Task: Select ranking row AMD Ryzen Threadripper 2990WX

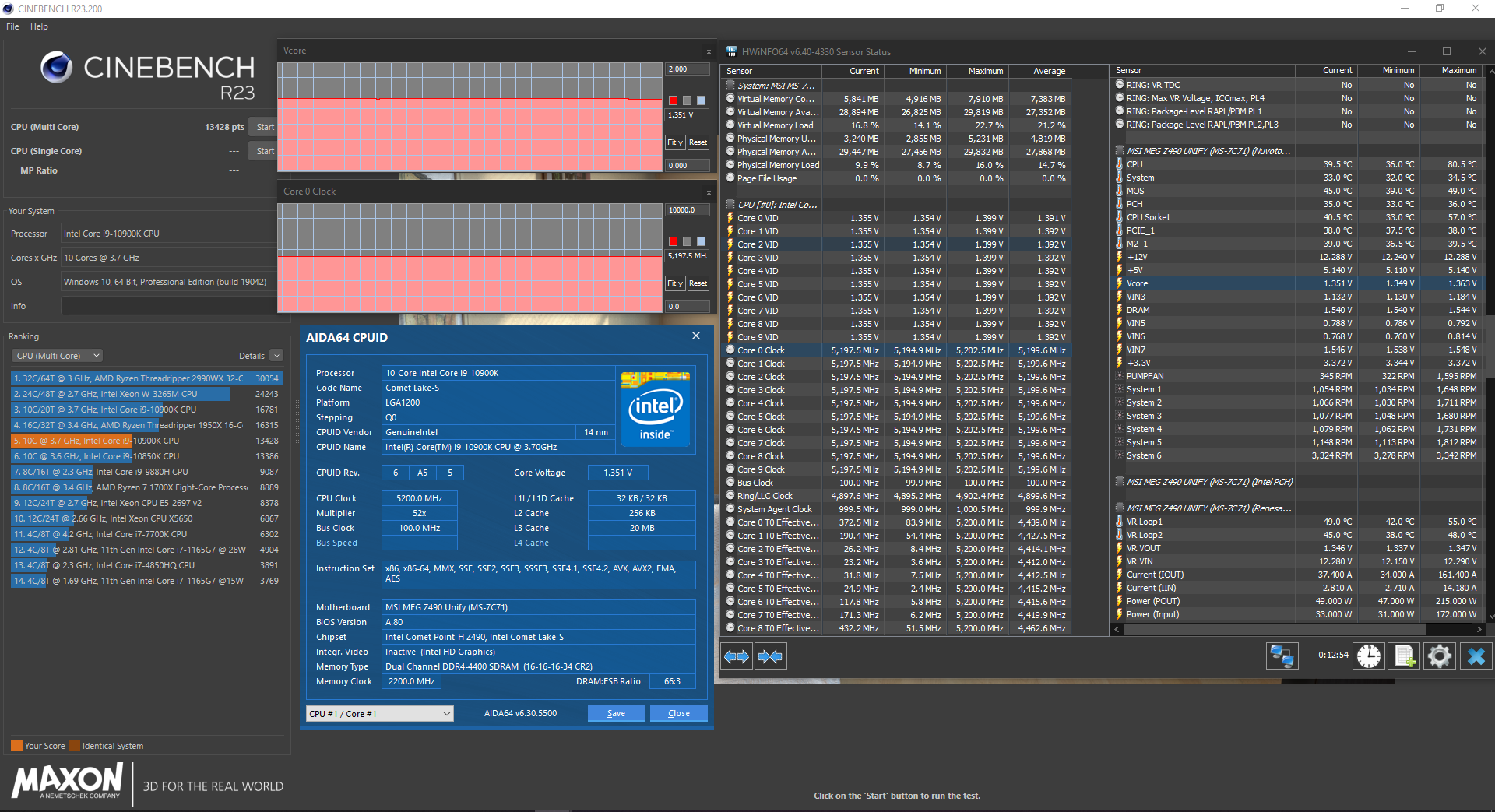Action: pos(146,378)
